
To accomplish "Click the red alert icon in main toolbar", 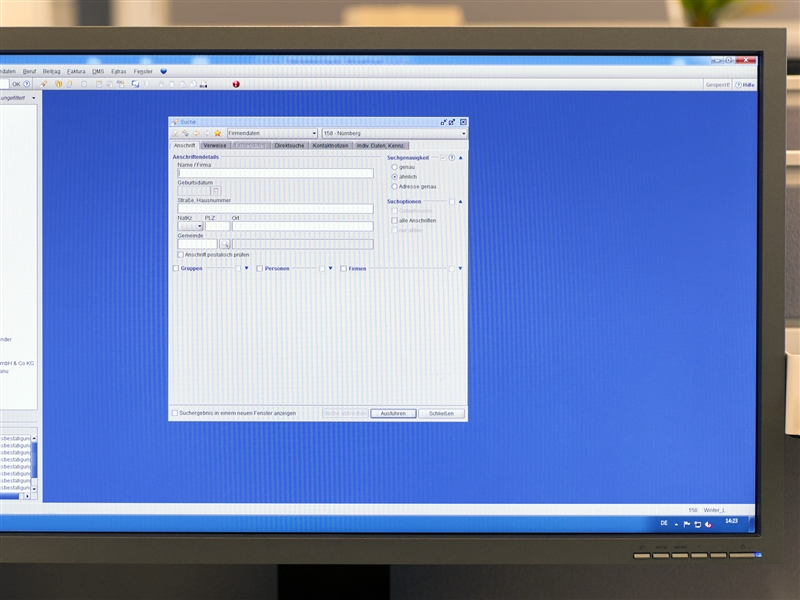I will coord(236,84).
